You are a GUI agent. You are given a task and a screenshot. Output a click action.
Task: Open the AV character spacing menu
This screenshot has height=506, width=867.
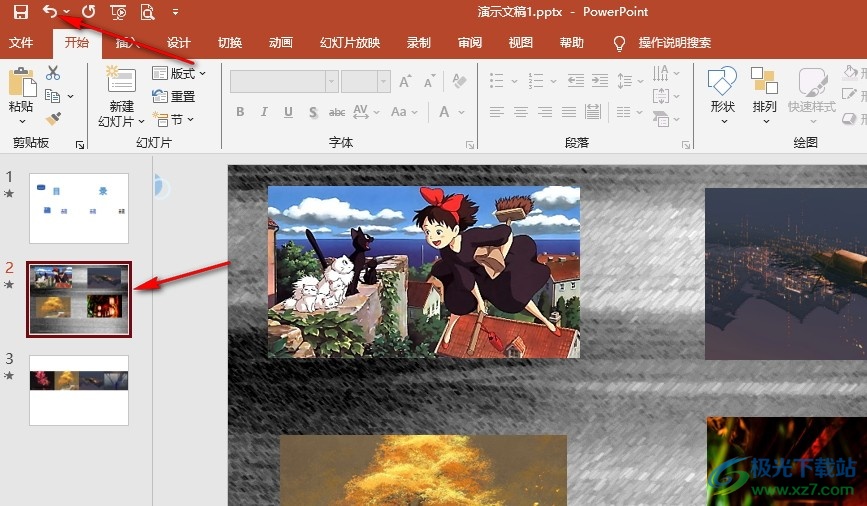point(366,112)
